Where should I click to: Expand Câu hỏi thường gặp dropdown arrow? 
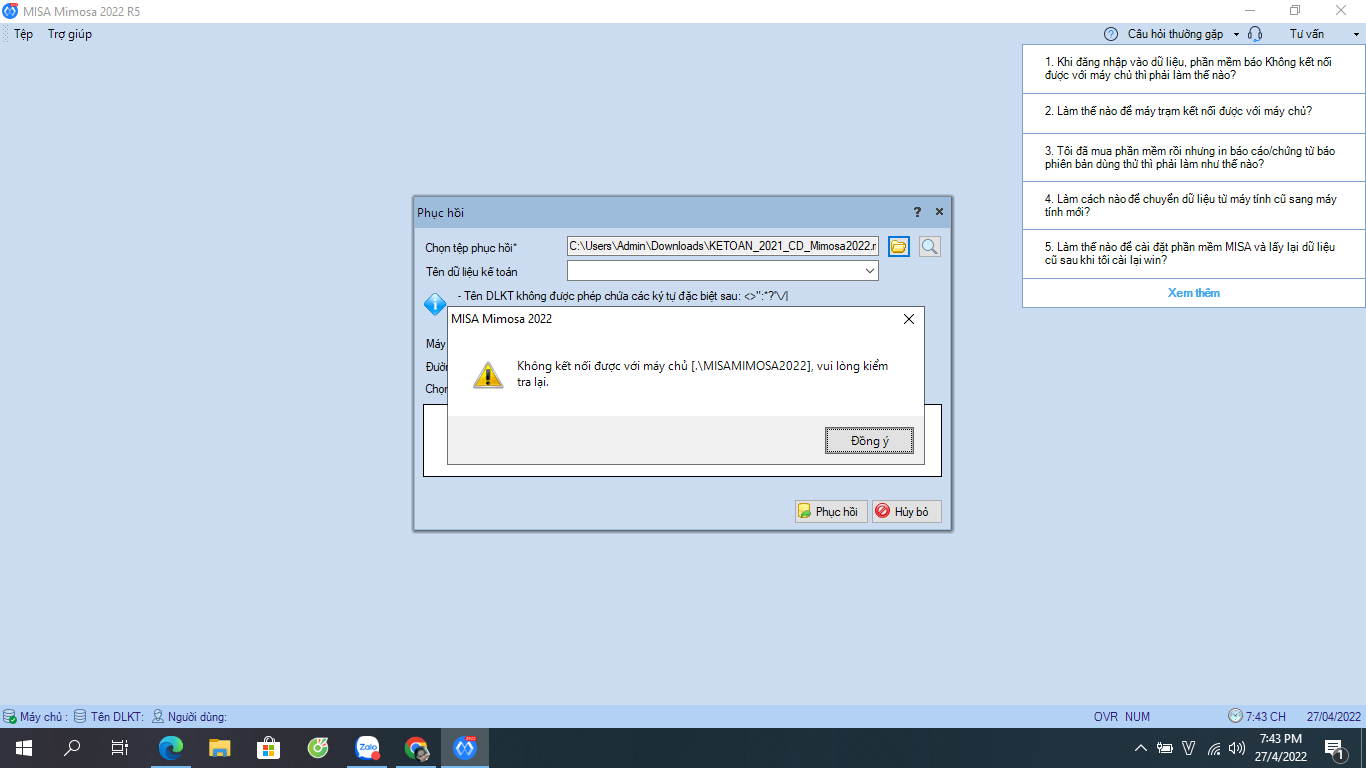pyautogui.click(x=1236, y=34)
